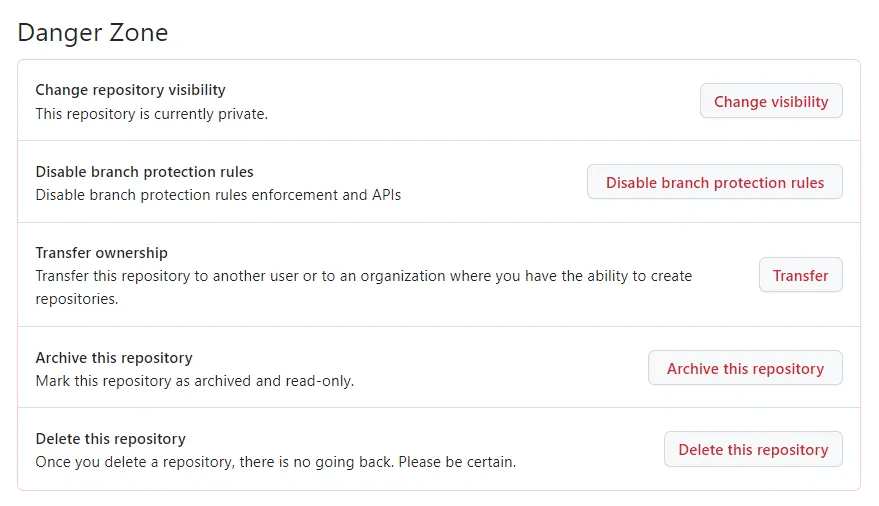This screenshot has width=879, height=506.
Task: Click the bold Delete this repository title
Action: coord(110,438)
